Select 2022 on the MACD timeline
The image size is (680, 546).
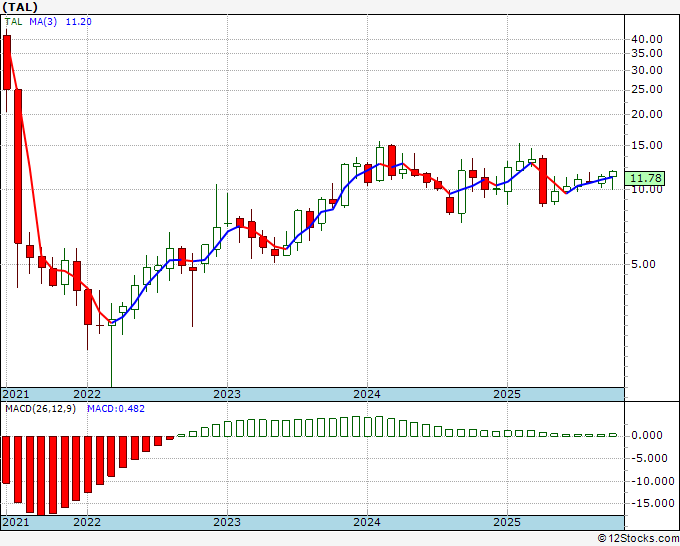87,522
